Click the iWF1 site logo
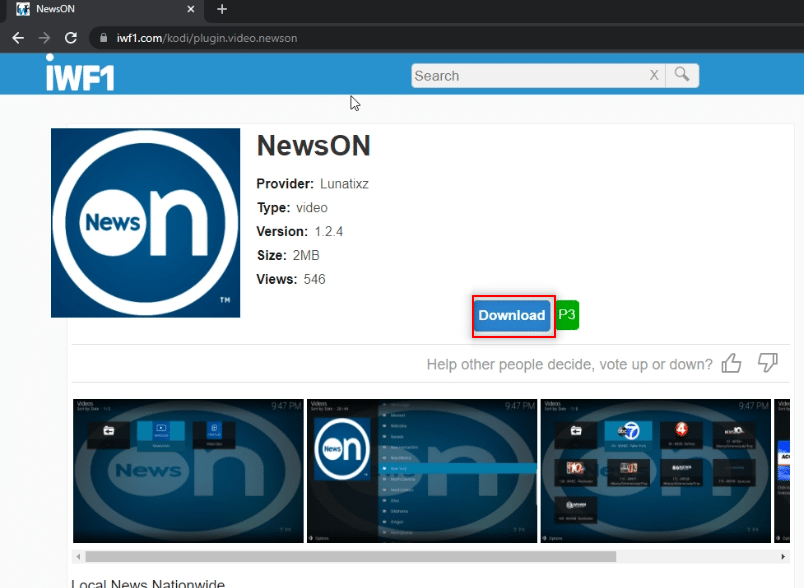The height and width of the screenshot is (588, 804). (80, 73)
